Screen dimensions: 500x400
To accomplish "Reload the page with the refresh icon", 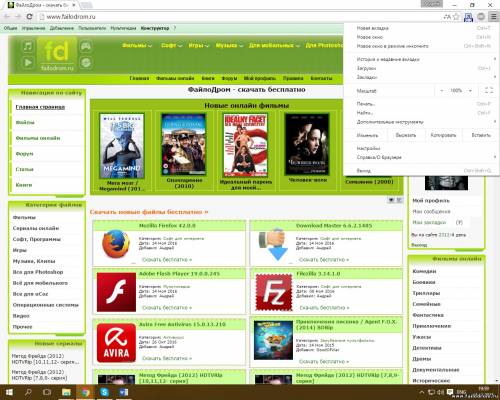I will (29, 16).
